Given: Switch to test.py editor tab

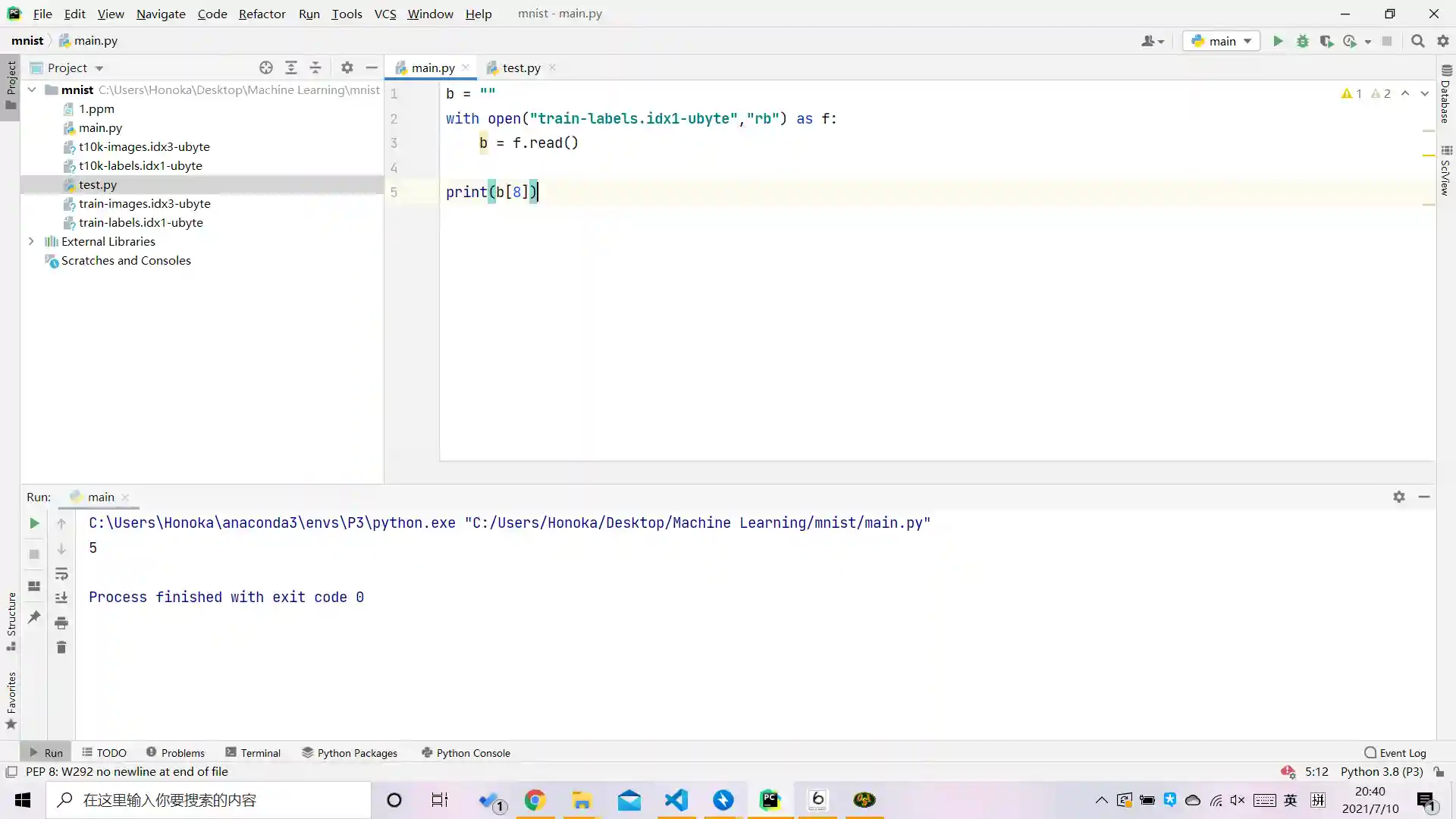Looking at the screenshot, I should (x=521, y=67).
